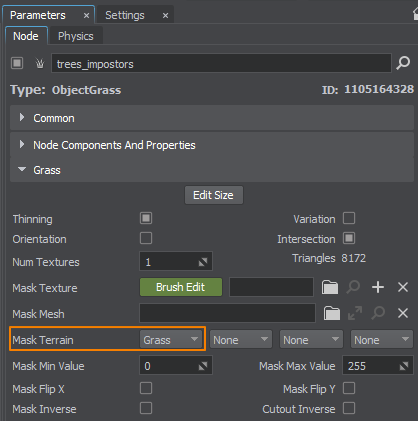The height and width of the screenshot is (421, 418).
Task: Click the plus icon for Mask Texture
Action: click(x=378, y=287)
